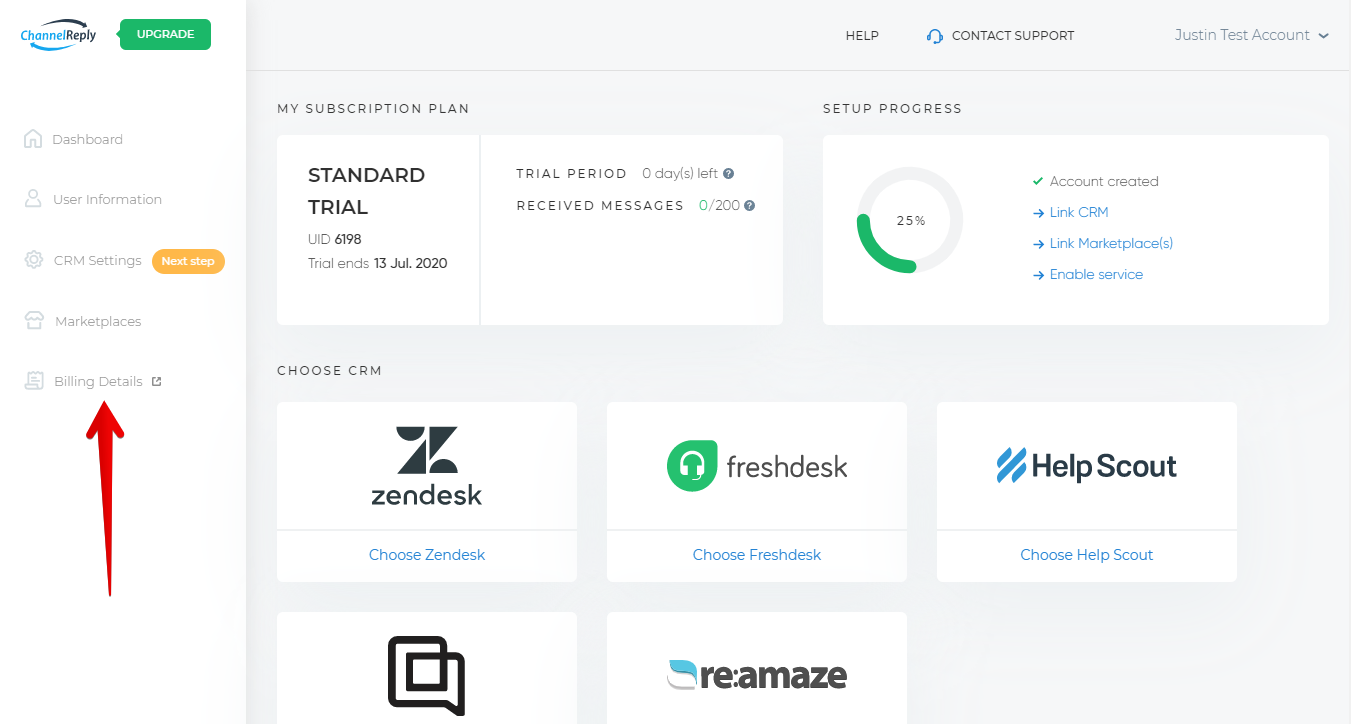This screenshot has width=1351, height=724.
Task: Click the Zendesk logo card
Action: pyautogui.click(x=427, y=466)
